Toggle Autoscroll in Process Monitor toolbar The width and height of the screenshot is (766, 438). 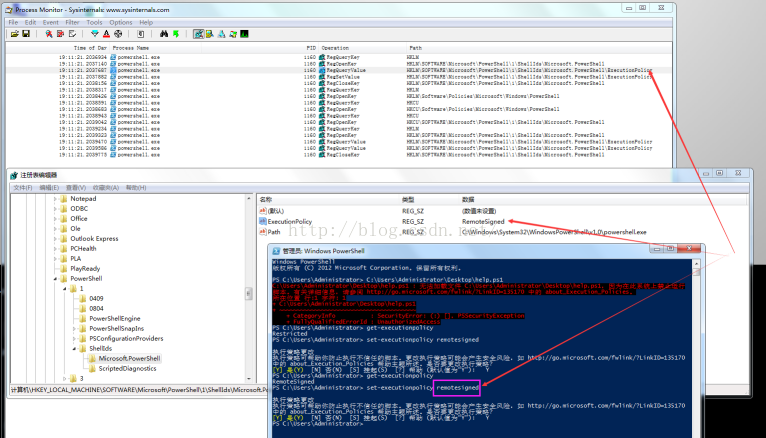tap(61, 34)
